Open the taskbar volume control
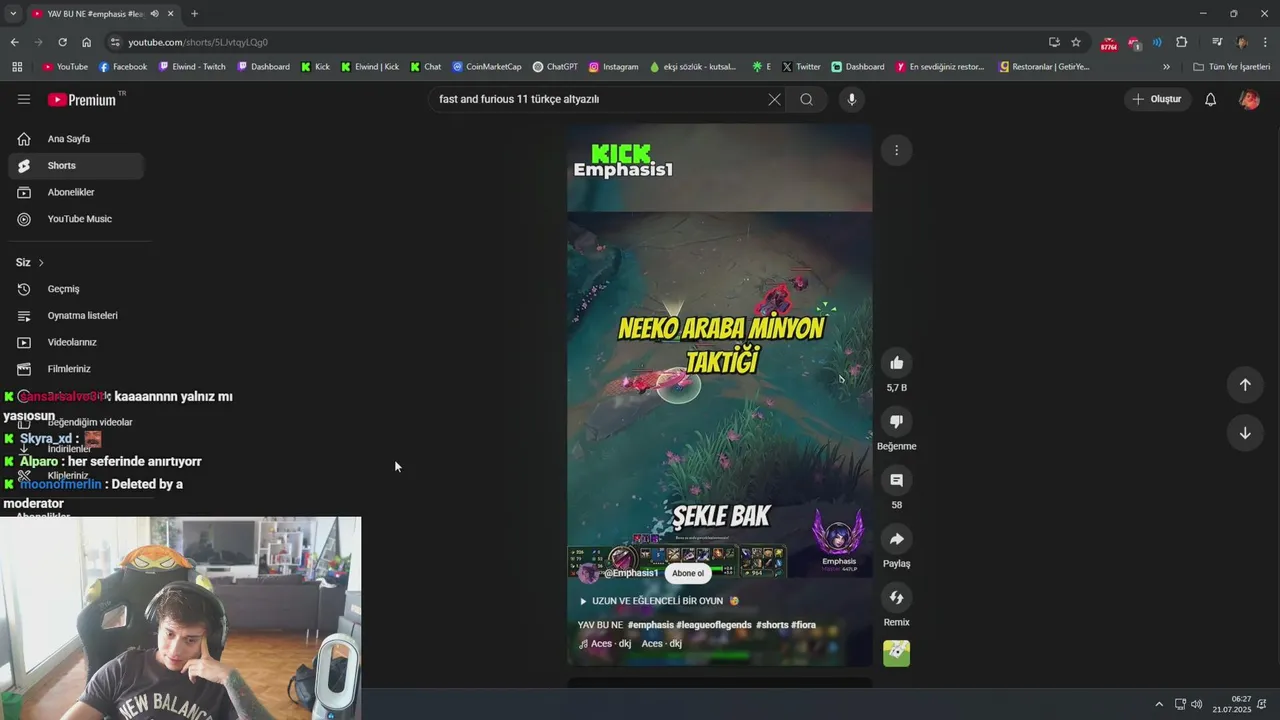Image resolution: width=1280 pixels, height=720 pixels. [x=1196, y=704]
